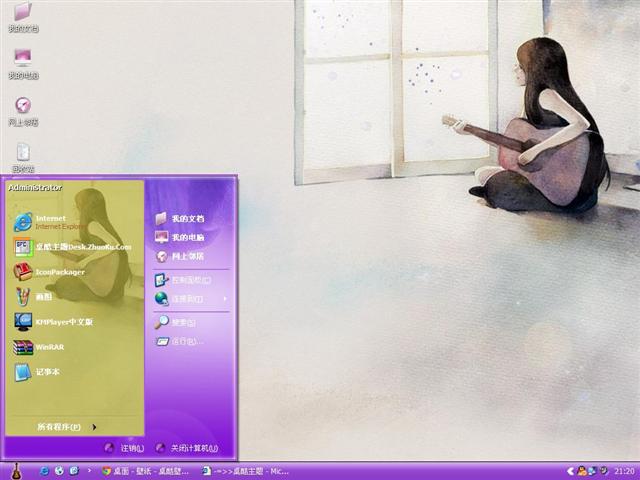Open Control Panel from start menu

(183, 280)
